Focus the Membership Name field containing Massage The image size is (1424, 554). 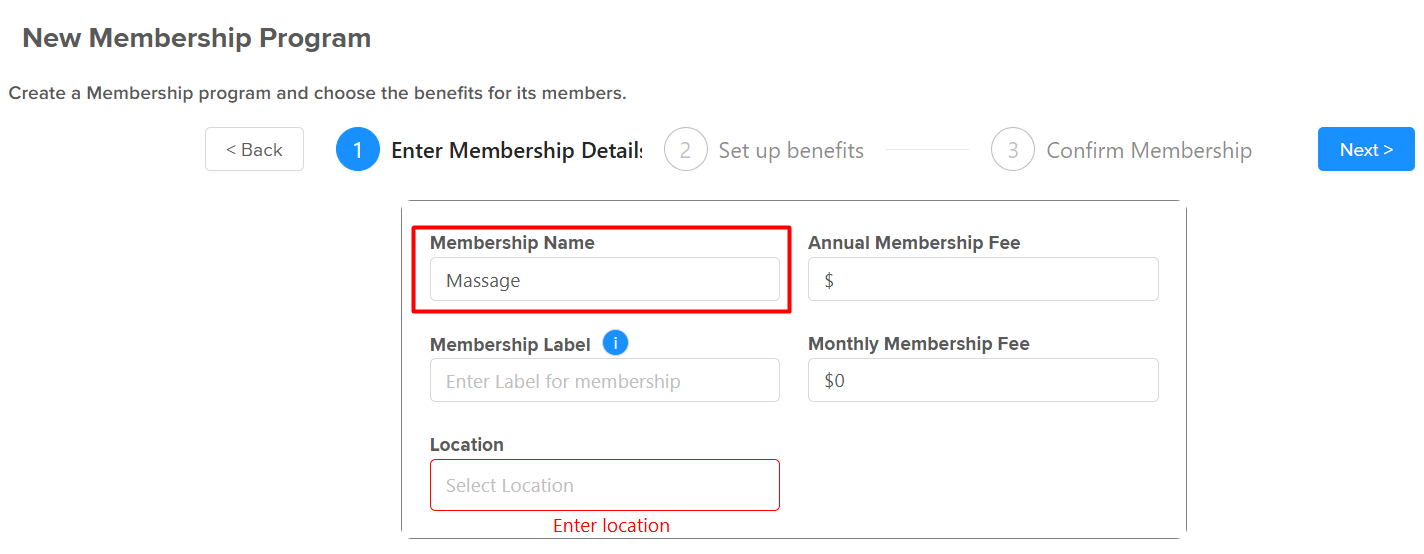coord(605,279)
